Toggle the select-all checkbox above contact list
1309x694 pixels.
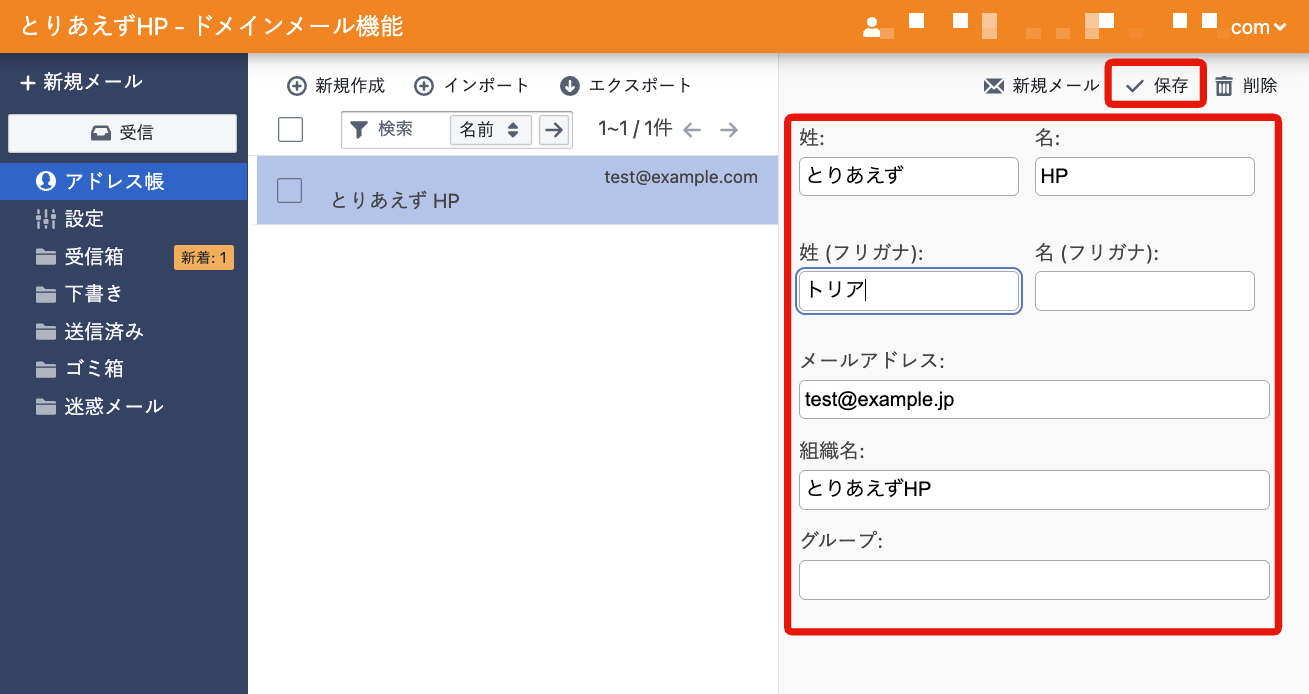[x=290, y=129]
